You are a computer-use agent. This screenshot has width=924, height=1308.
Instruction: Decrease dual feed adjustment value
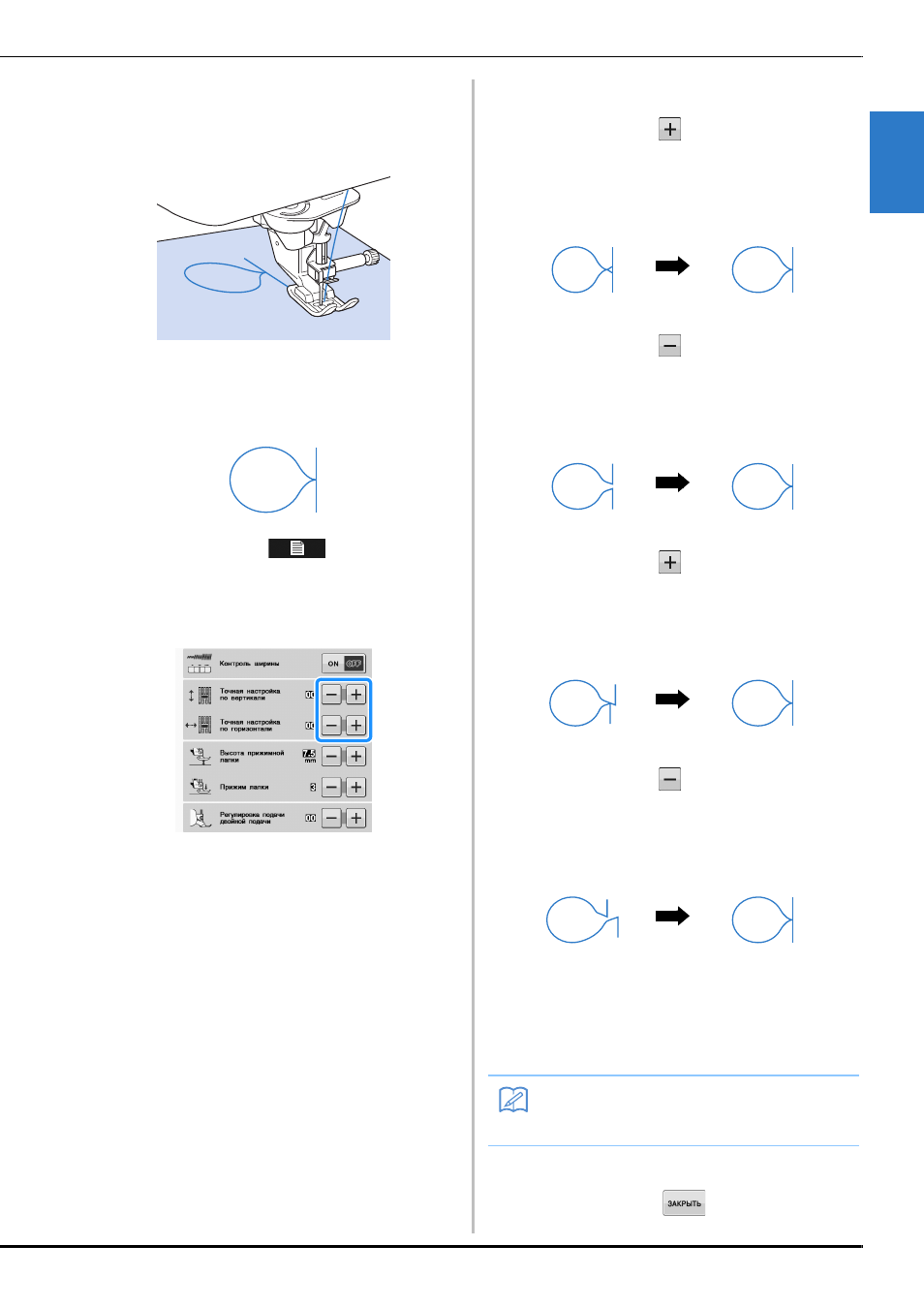coord(332,819)
